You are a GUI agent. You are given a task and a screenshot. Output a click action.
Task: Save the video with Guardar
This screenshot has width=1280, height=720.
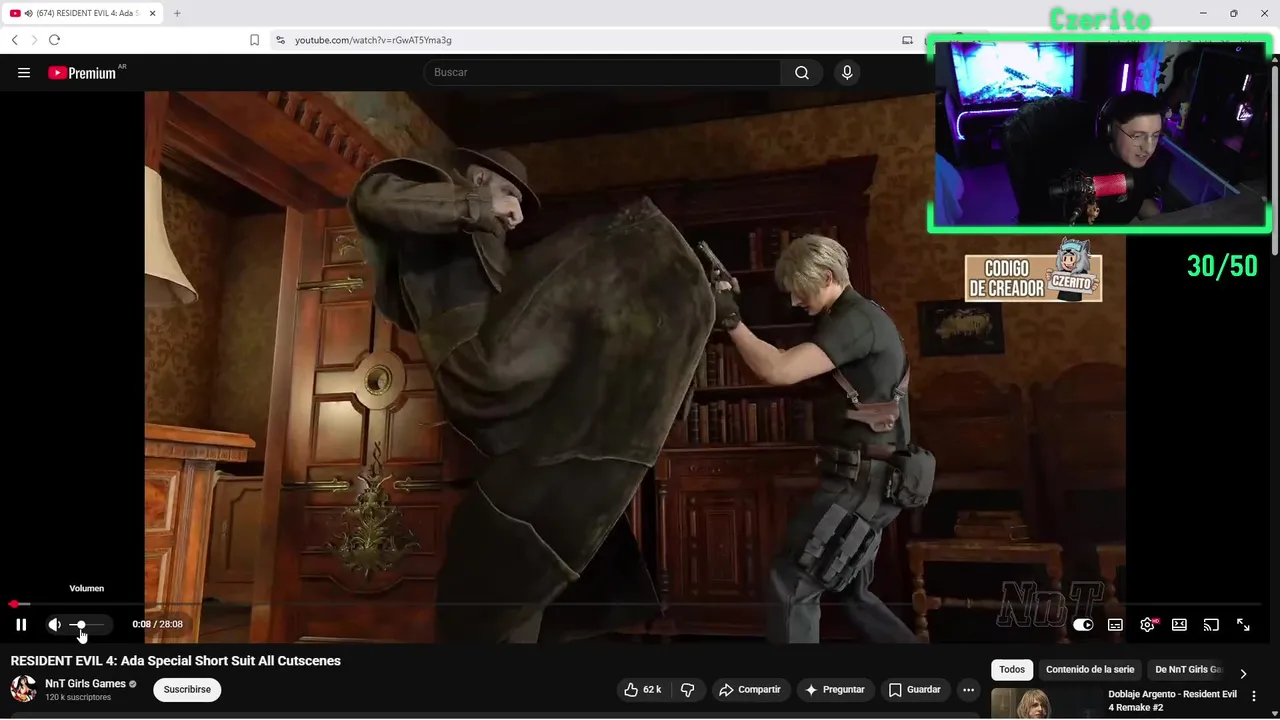pos(915,689)
